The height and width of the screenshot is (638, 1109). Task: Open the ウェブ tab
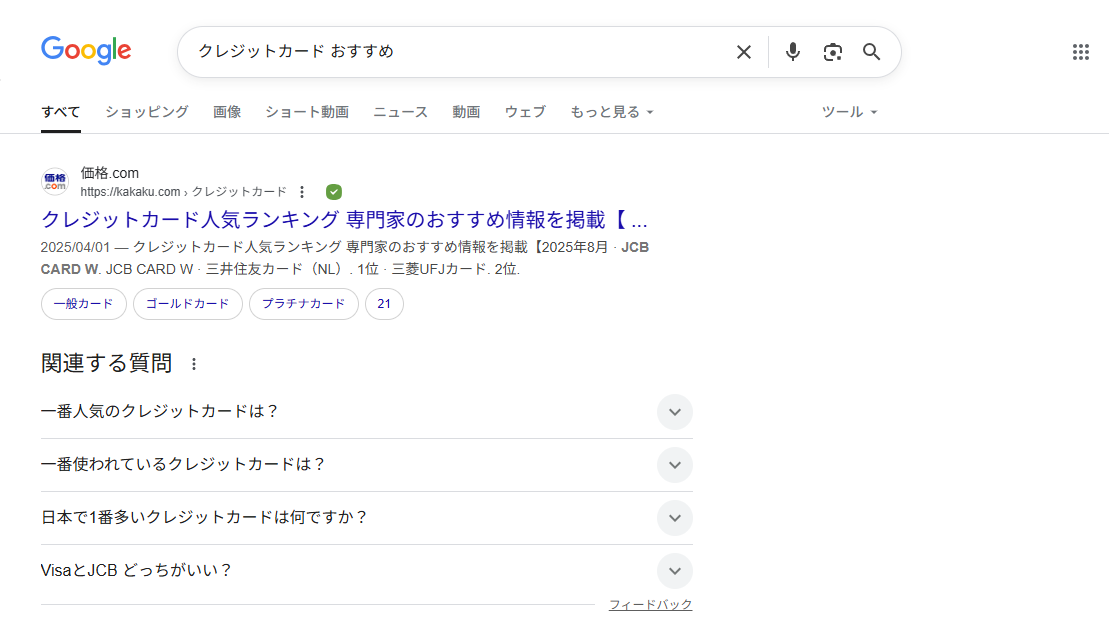coord(525,112)
